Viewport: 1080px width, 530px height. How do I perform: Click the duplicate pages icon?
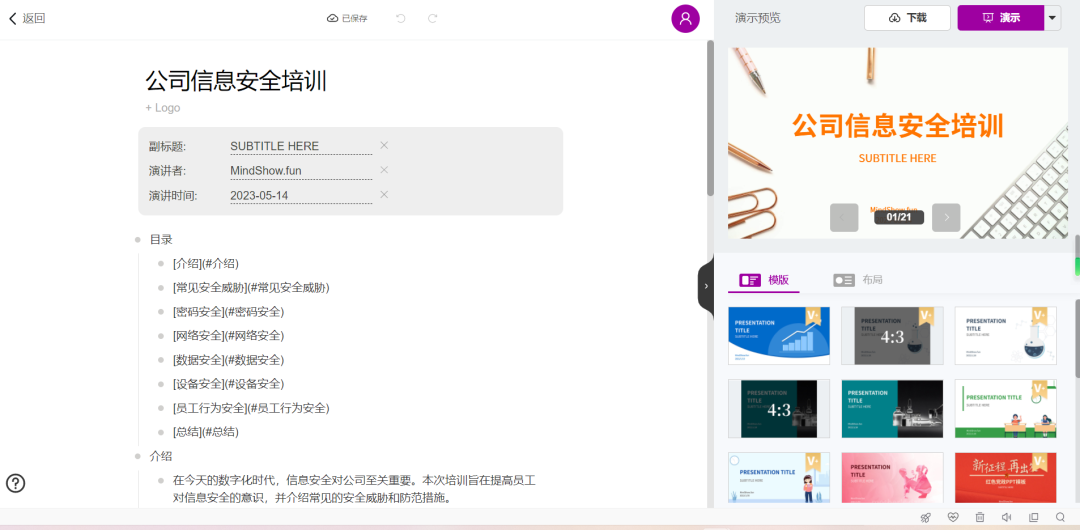[1033, 517]
